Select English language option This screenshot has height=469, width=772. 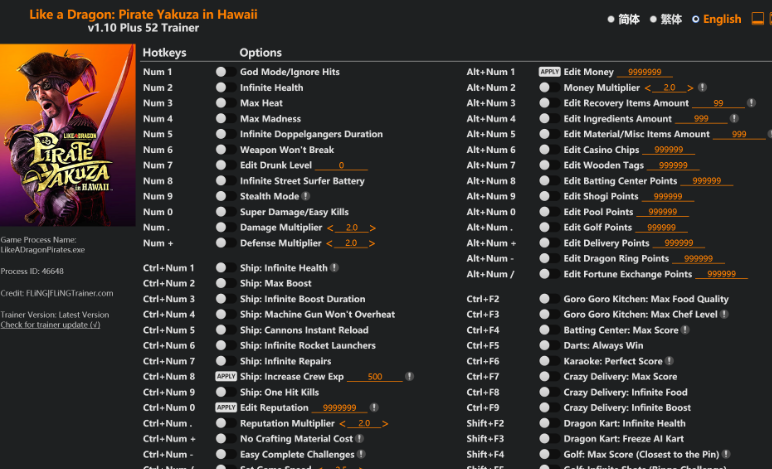pyautogui.click(x=716, y=19)
